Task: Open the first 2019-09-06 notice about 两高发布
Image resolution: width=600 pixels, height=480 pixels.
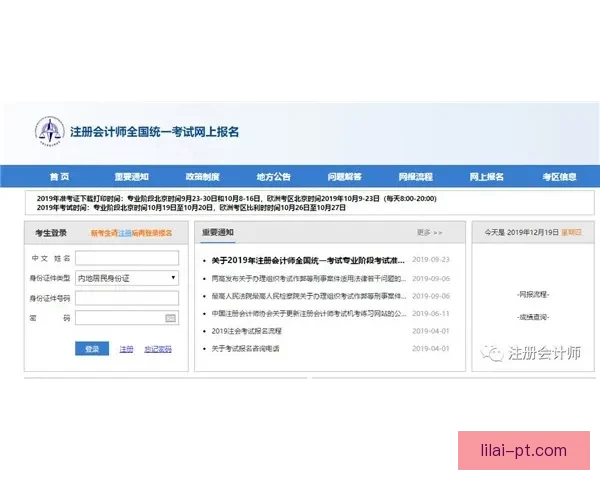Action: click(308, 279)
